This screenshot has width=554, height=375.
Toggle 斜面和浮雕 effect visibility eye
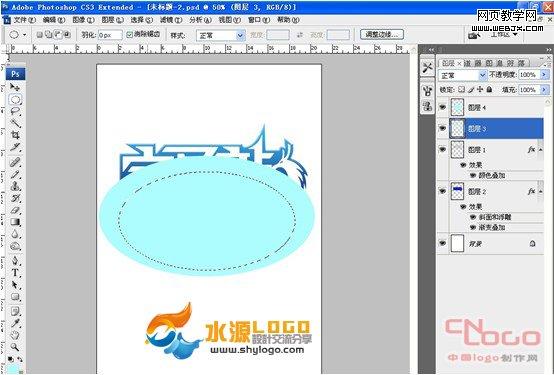coord(473,217)
